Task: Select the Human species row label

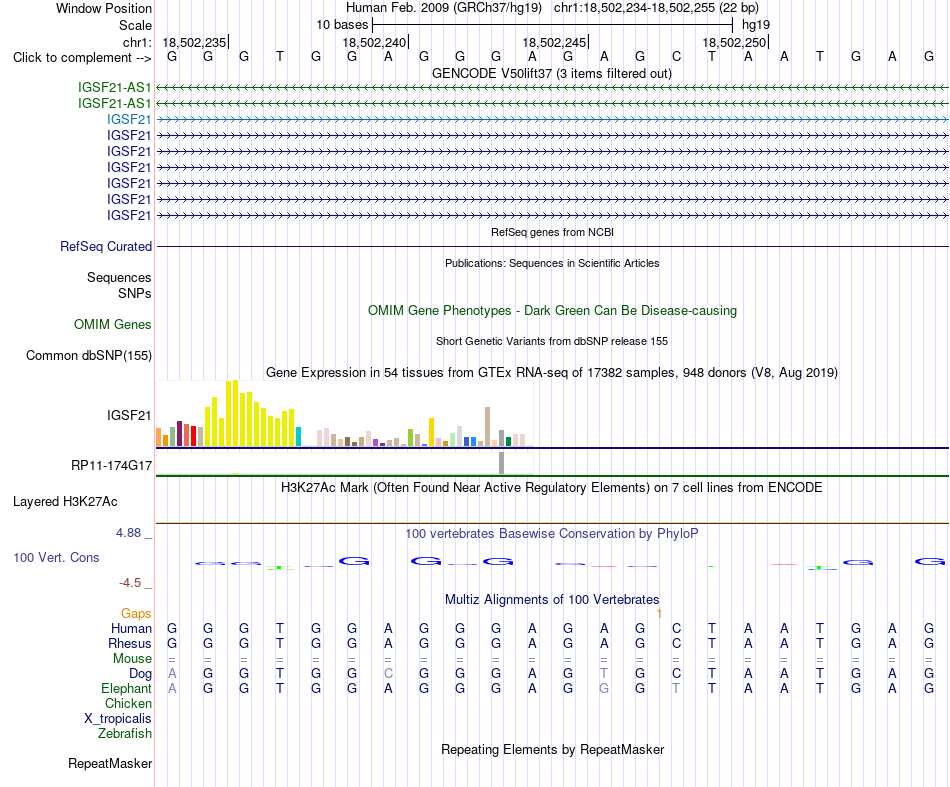Action: 131,628
